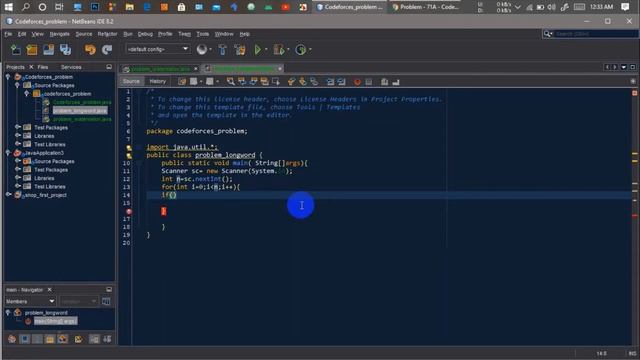The height and width of the screenshot is (360, 640).
Task: Click the red error icon beside line 16
Action: [x=129, y=211]
